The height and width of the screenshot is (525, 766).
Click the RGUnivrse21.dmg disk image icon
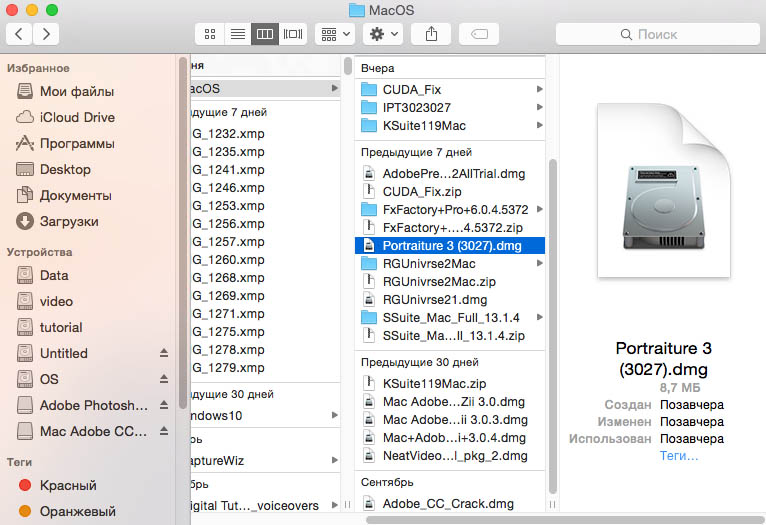(x=369, y=300)
